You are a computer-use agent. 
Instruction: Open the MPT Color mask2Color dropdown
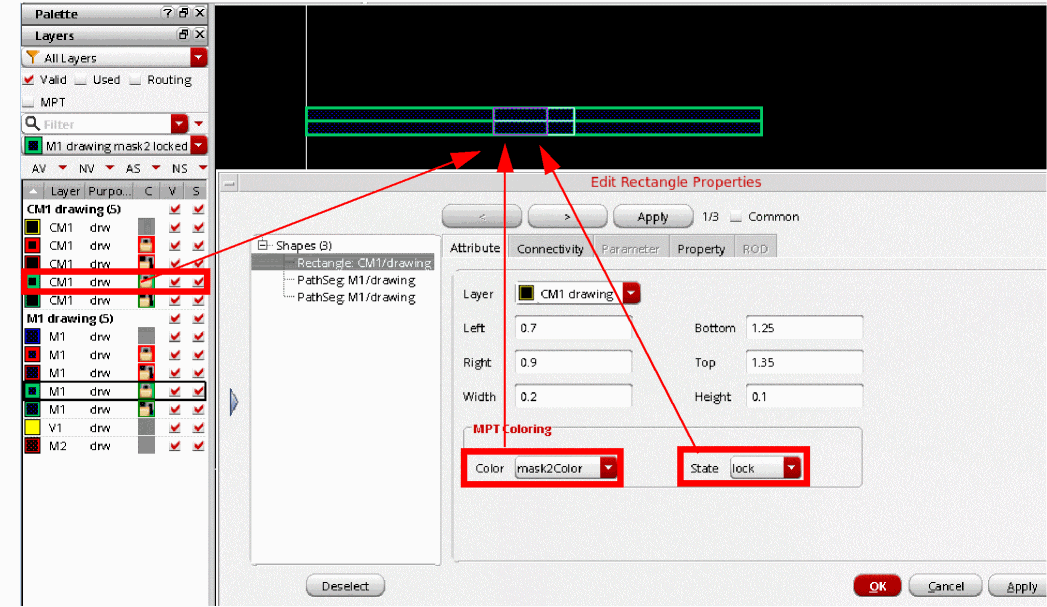[x=608, y=467]
